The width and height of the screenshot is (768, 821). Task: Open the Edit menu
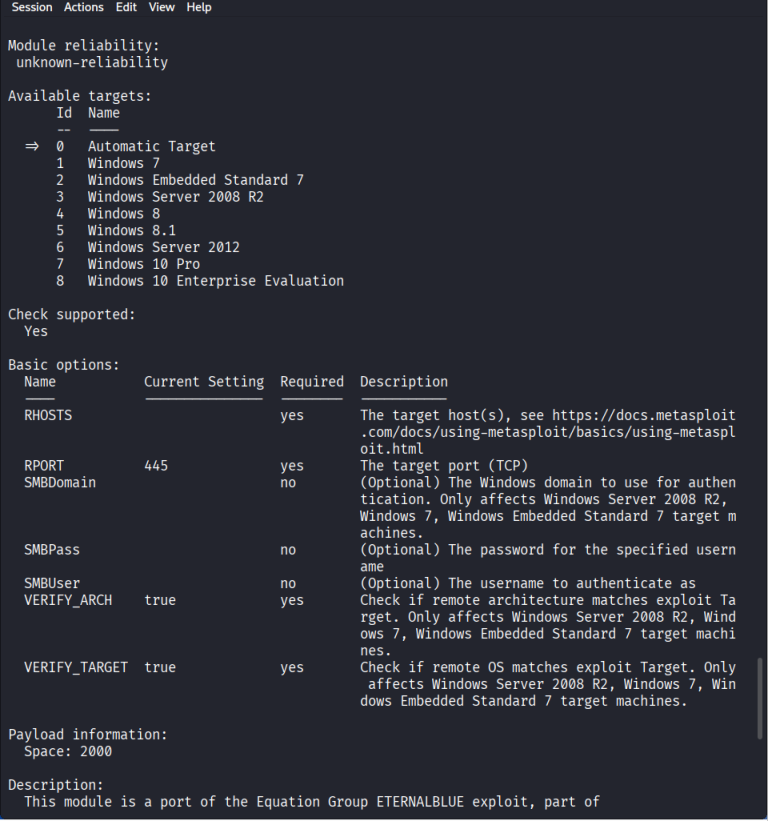pyautogui.click(x=126, y=7)
